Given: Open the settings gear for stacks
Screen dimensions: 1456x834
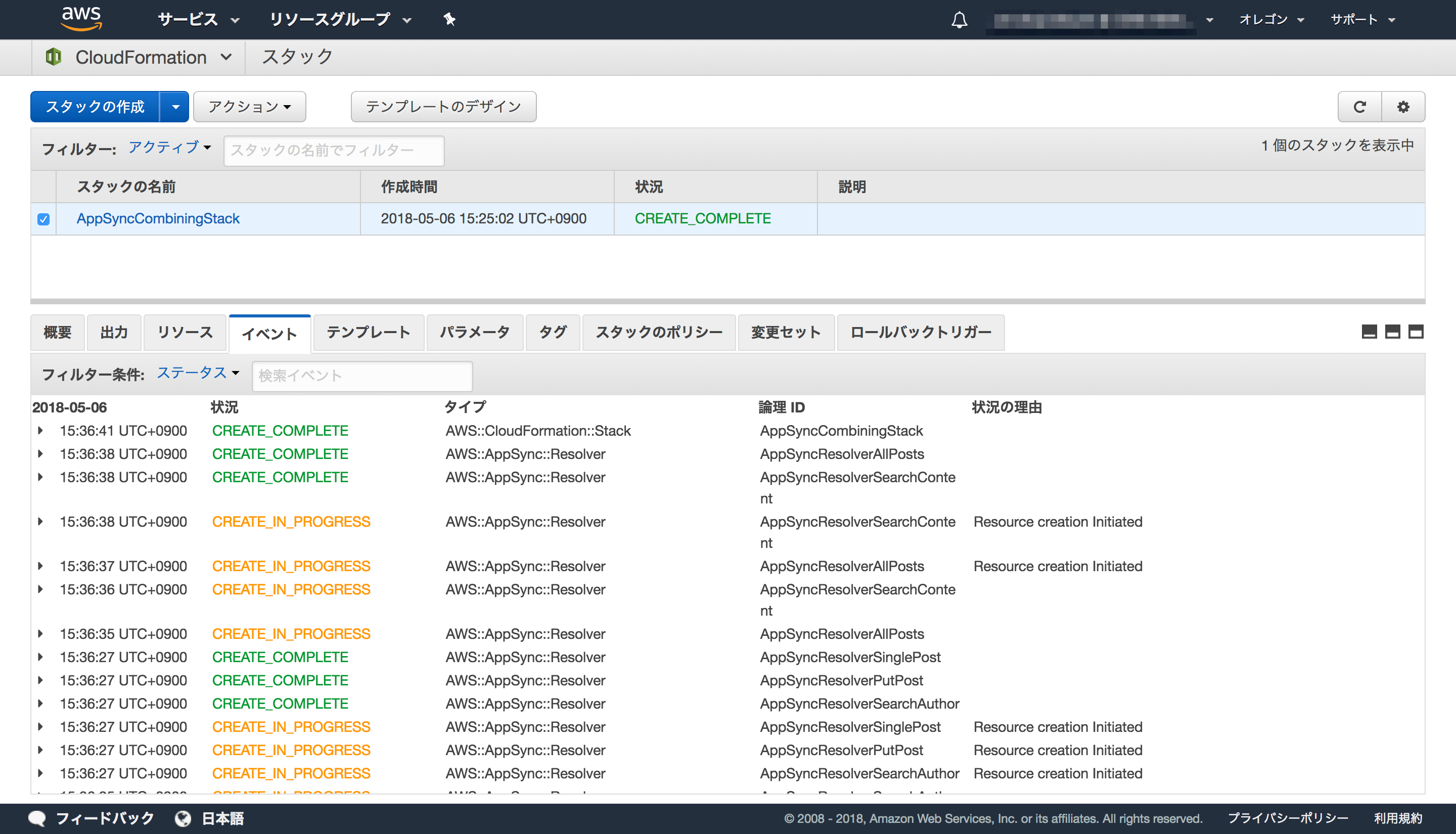Looking at the screenshot, I should [x=1403, y=107].
